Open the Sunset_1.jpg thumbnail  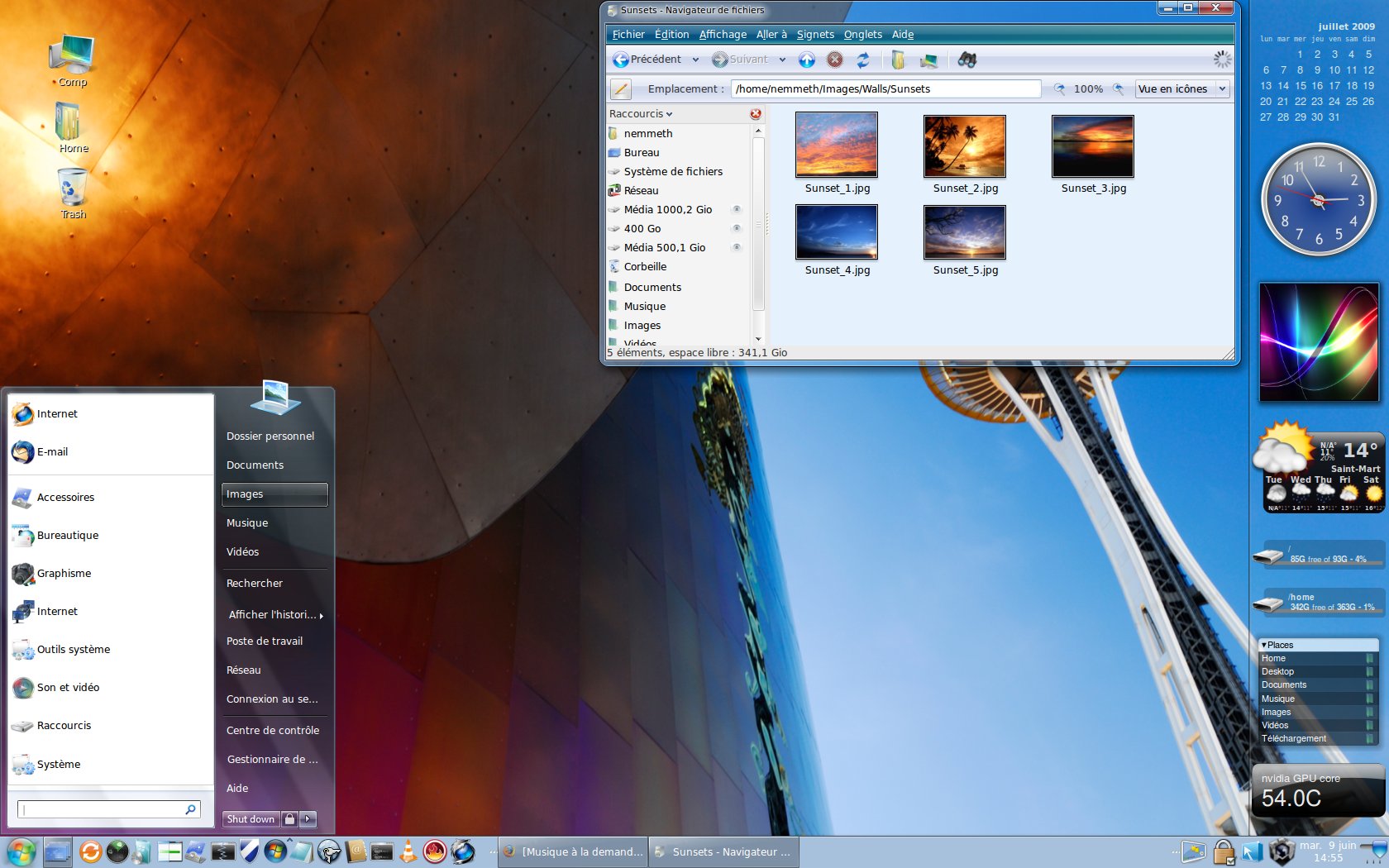837,145
